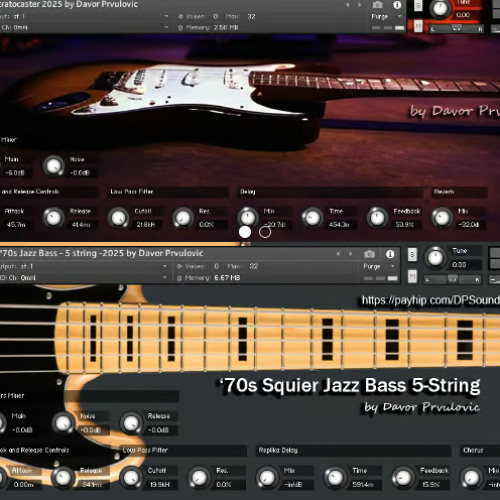Click Tune knob of Stratocaster instrument
This screenshot has height=500, width=500.
click(440, 8)
